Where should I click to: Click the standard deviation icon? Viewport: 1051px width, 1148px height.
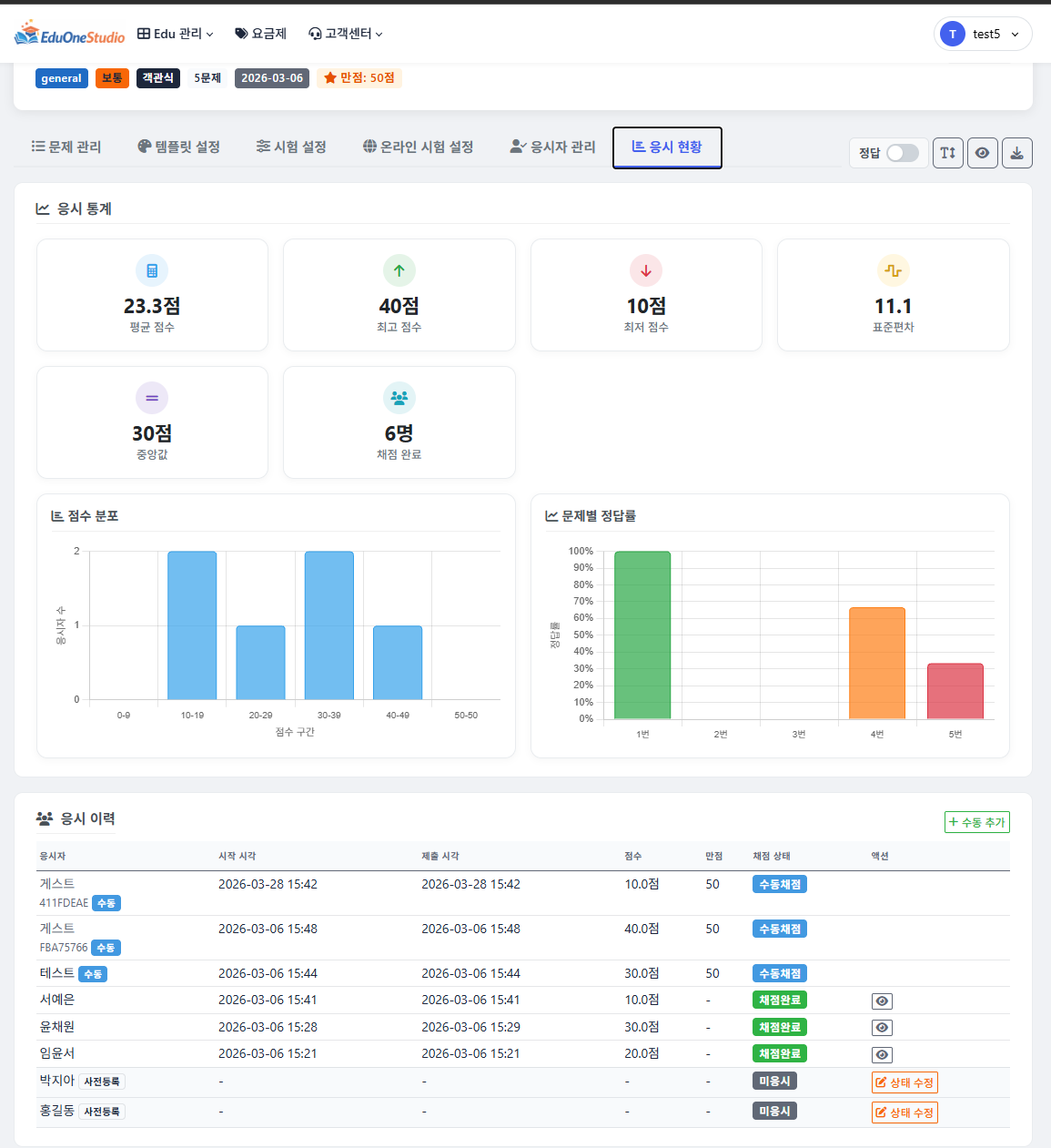893,270
